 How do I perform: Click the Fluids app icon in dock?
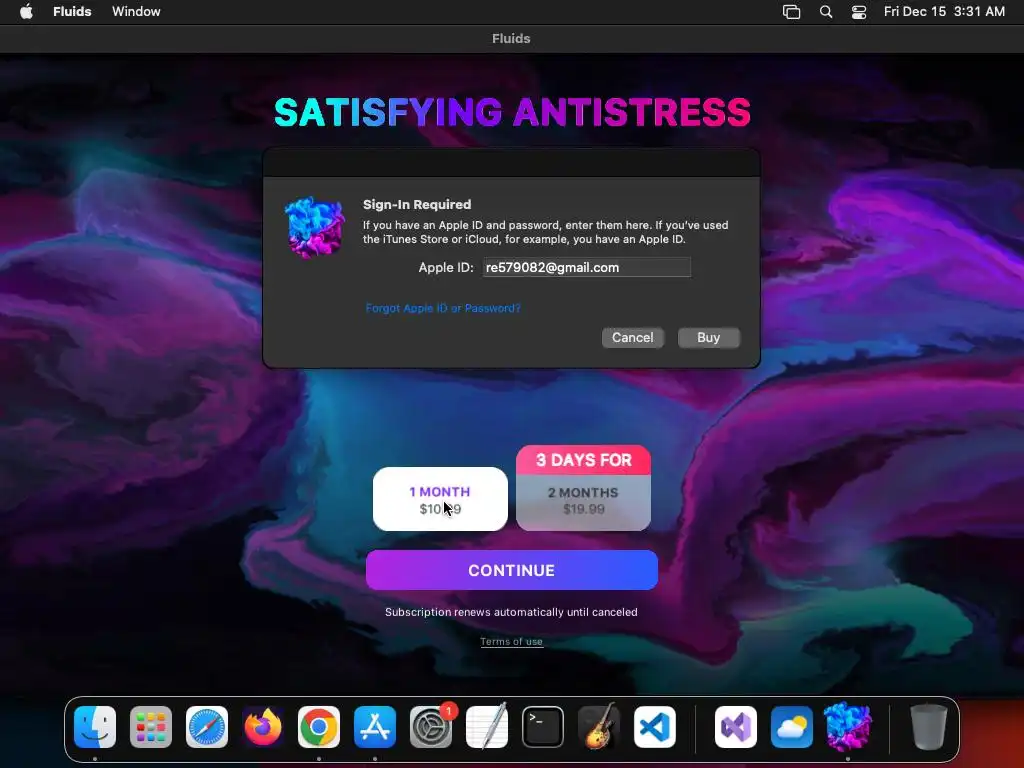point(848,727)
